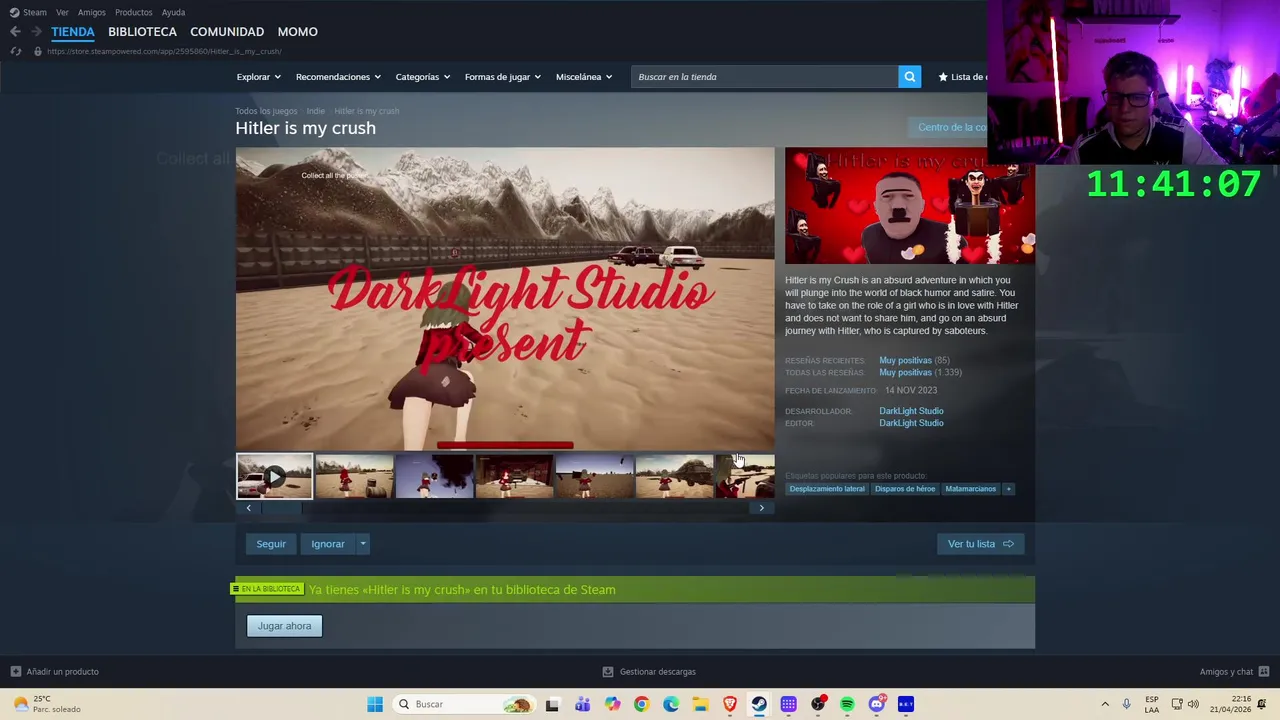This screenshot has width=1280, height=720.
Task: Open the DarkLight Studio editor link
Action: point(911,423)
